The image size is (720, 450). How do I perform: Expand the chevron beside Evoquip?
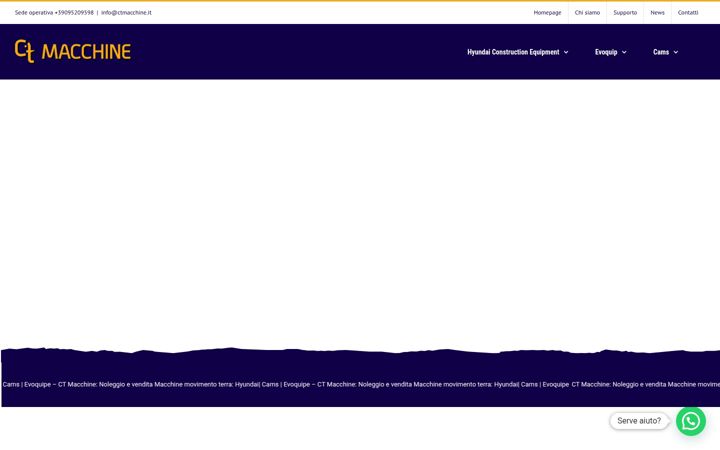[x=624, y=52]
